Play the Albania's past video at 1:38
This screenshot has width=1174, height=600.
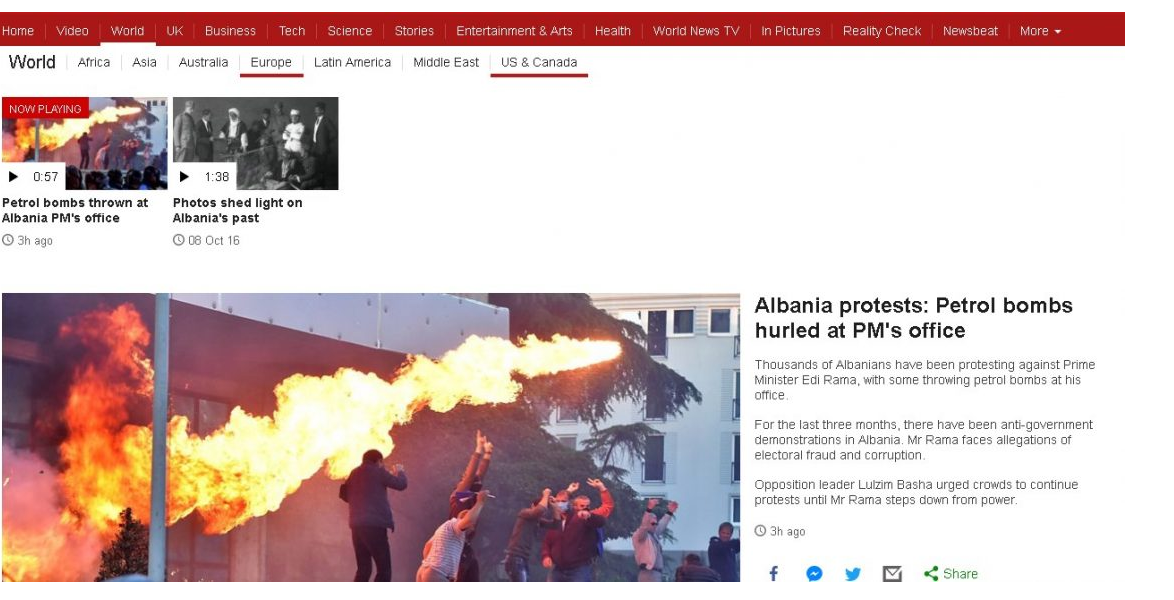(x=184, y=177)
